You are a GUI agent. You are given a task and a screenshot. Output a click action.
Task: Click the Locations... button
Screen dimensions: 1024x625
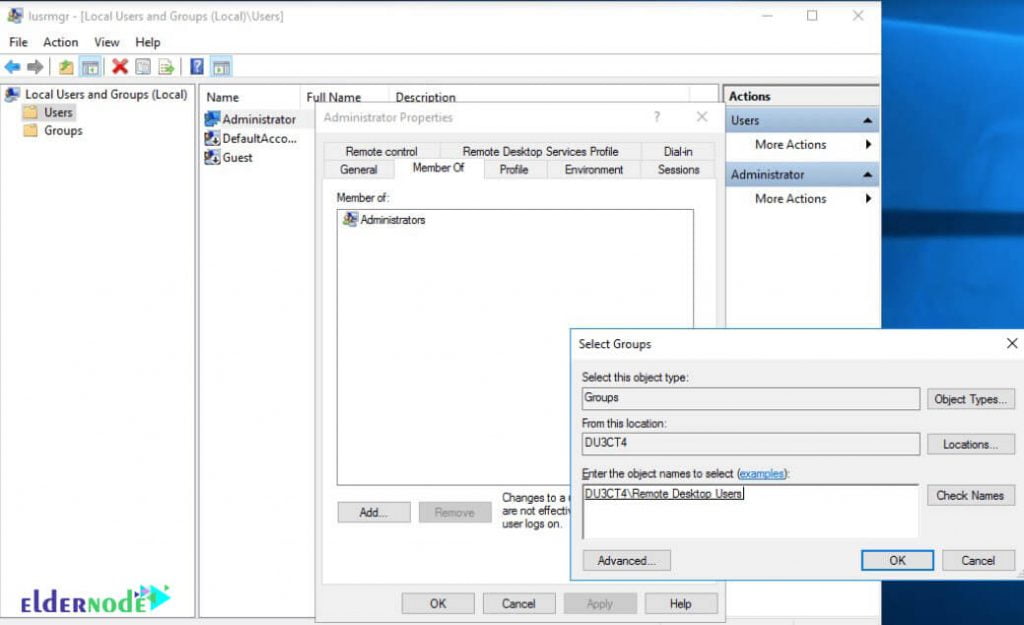pos(970,444)
